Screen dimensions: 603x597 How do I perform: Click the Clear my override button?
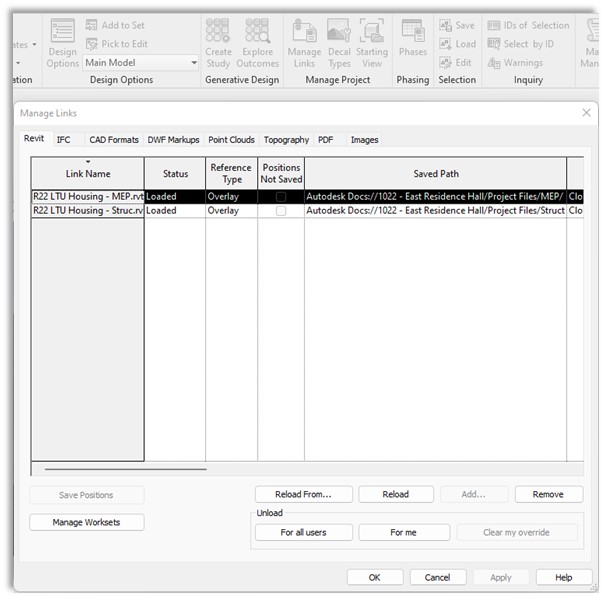point(516,532)
